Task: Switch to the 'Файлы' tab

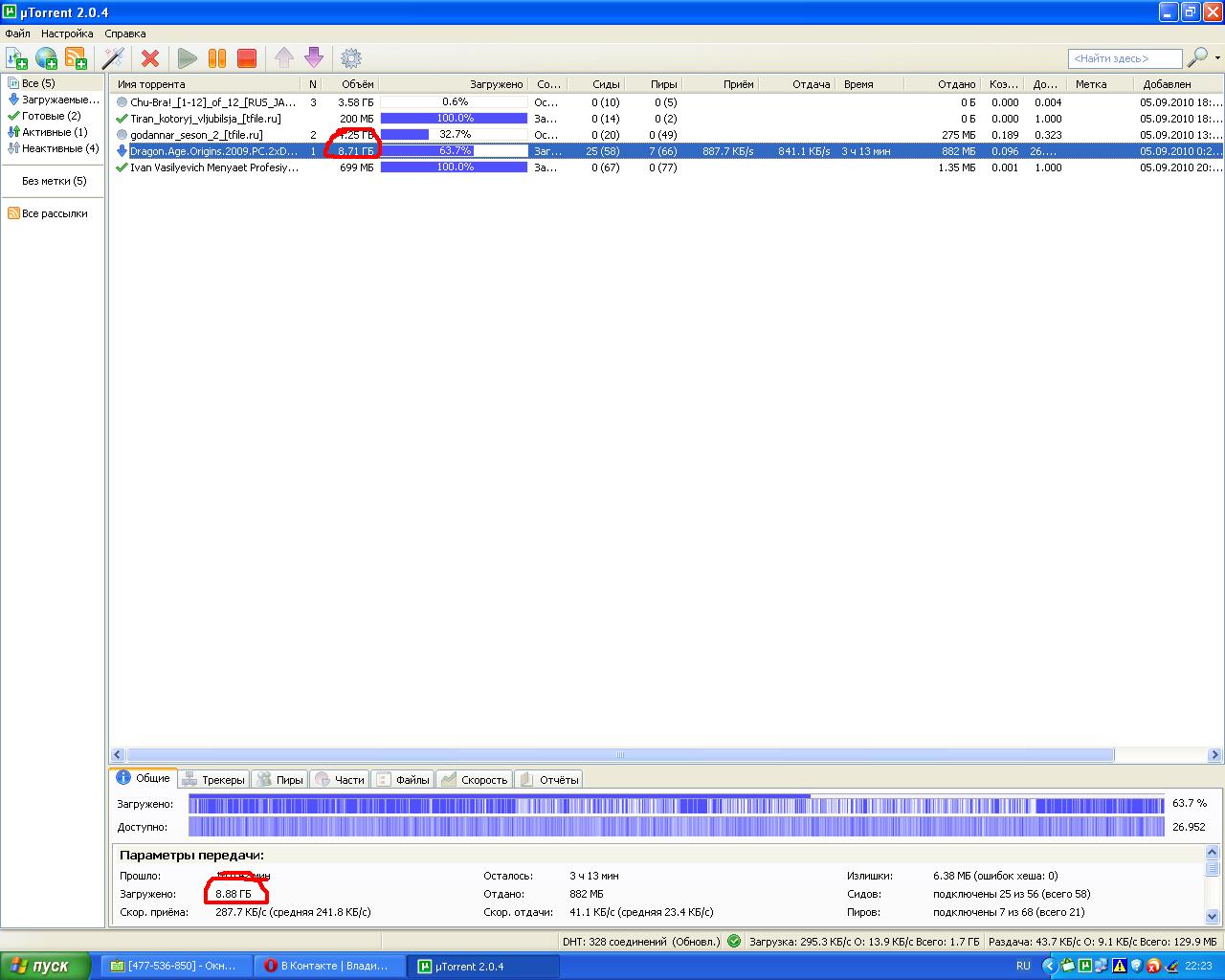Action: pos(404,780)
